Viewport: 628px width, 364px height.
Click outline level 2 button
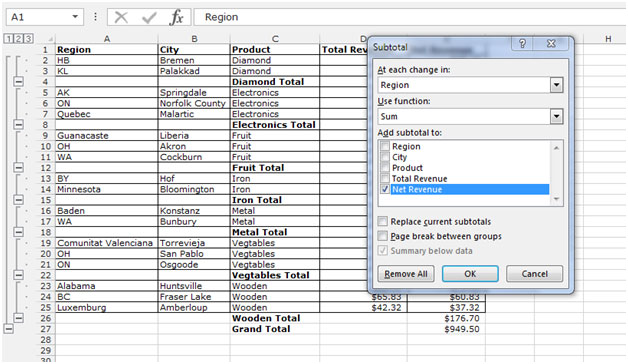18,39
